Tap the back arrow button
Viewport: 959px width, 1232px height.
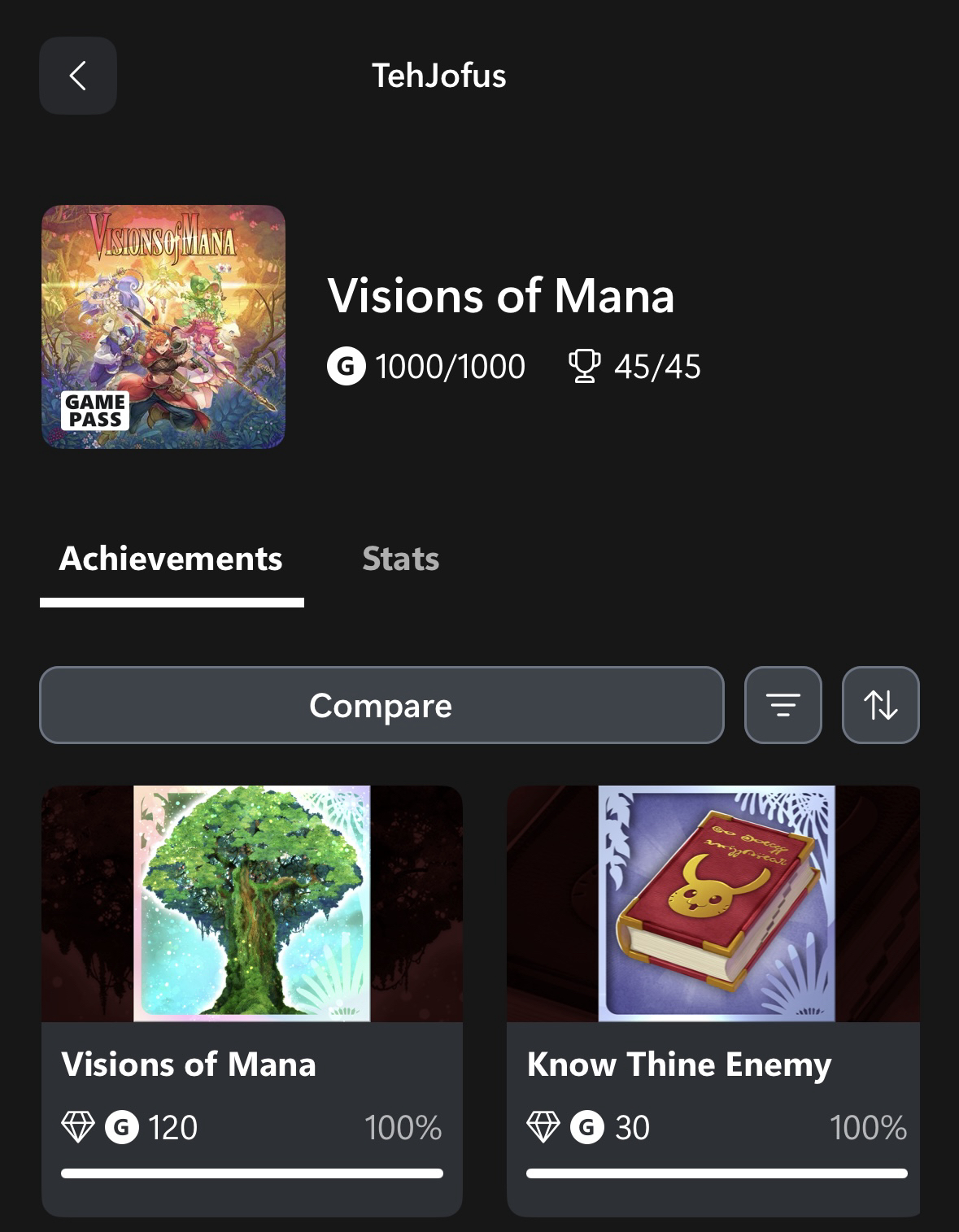coord(78,76)
